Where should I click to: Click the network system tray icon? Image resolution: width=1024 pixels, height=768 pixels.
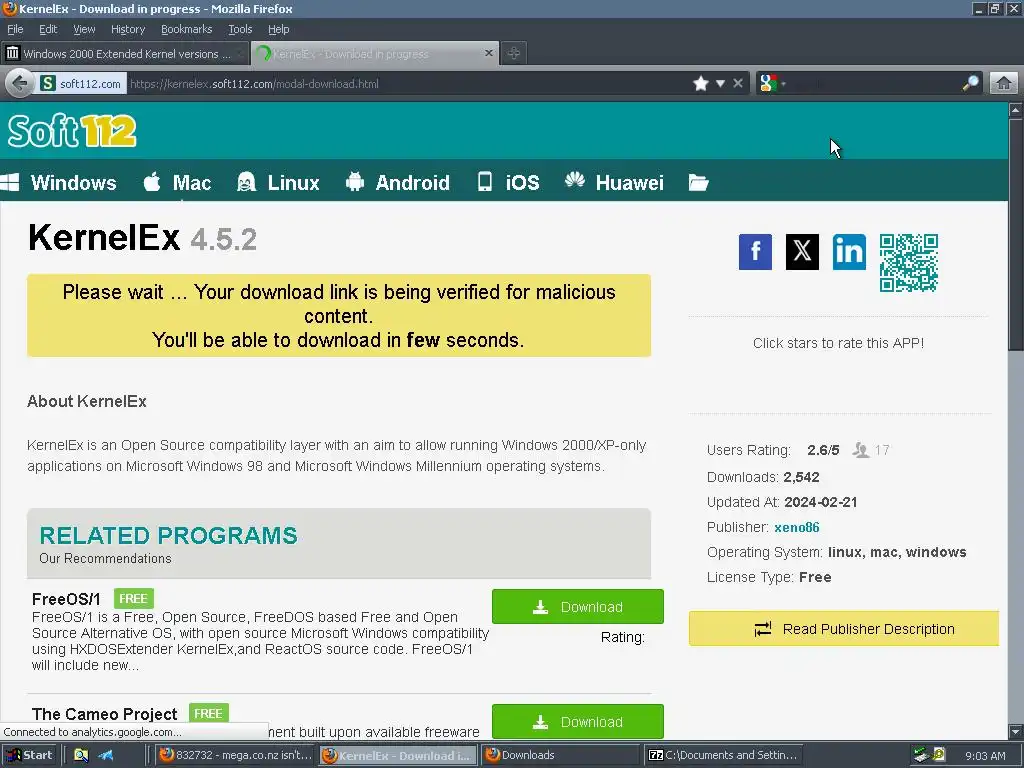[x=921, y=756]
